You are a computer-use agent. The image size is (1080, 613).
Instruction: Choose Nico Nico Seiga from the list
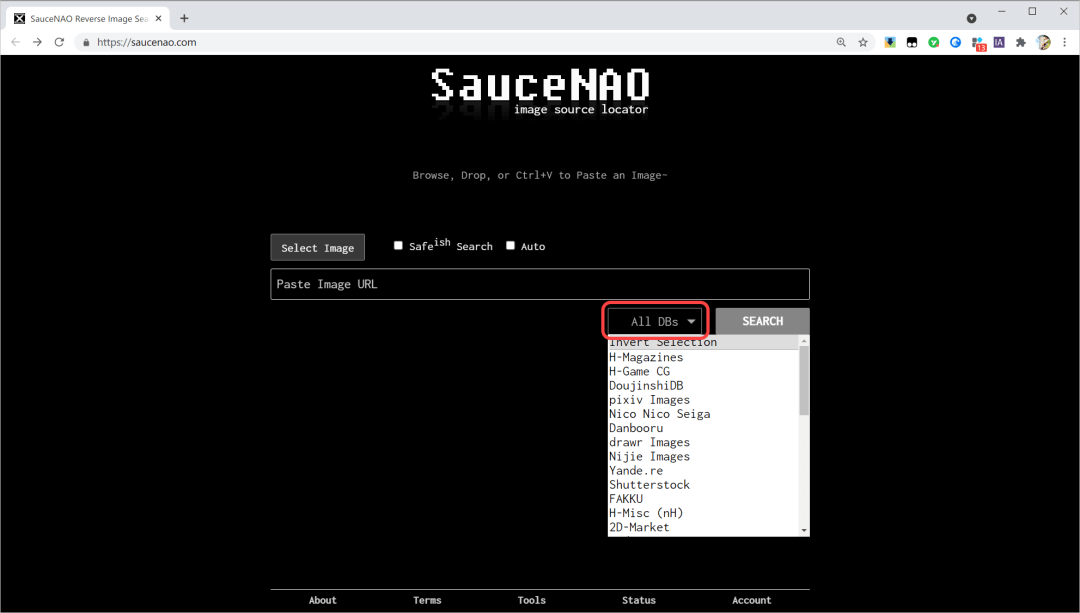coord(703,414)
